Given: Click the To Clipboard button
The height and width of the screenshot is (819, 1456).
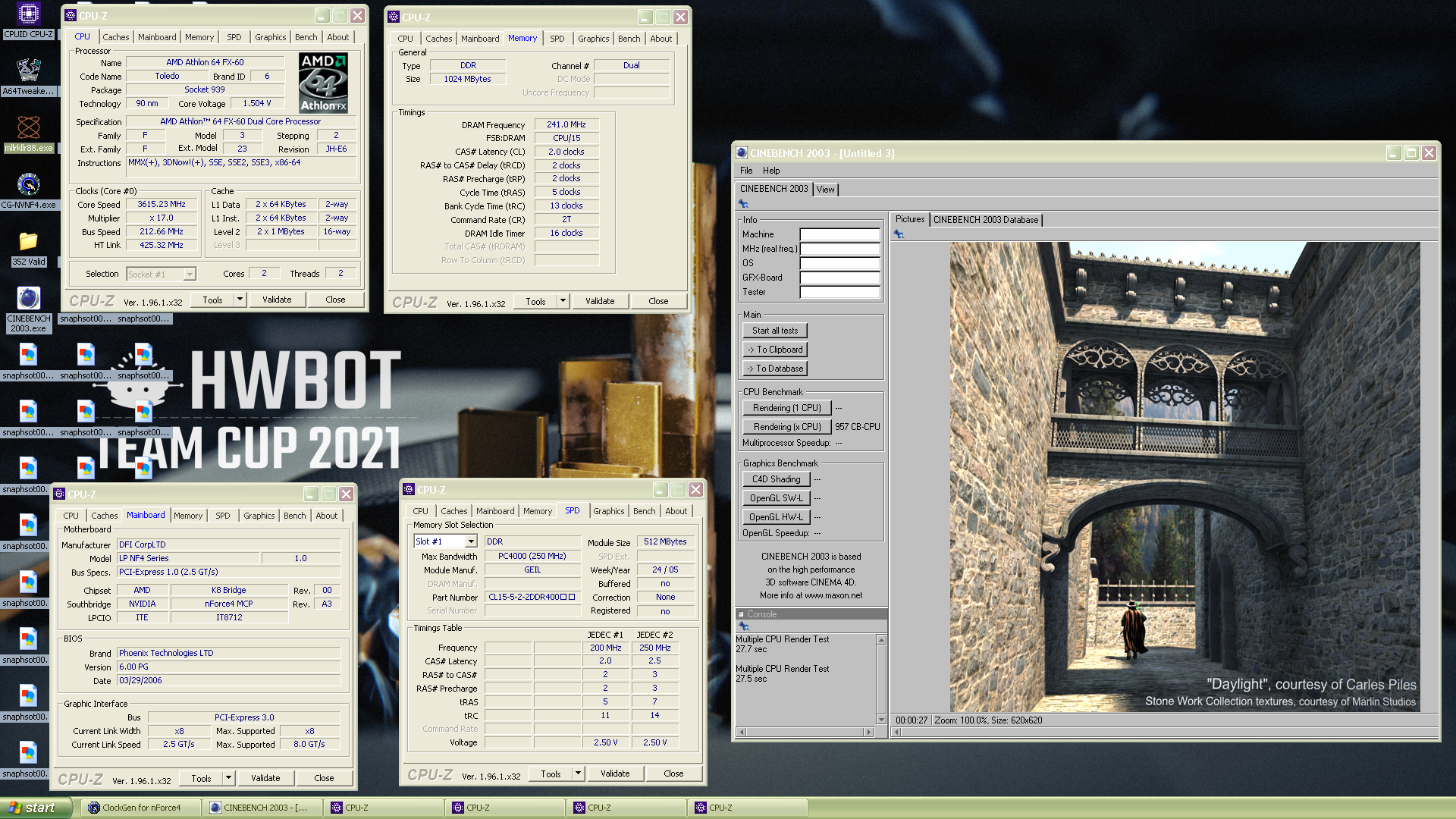Looking at the screenshot, I should (x=775, y=350).
